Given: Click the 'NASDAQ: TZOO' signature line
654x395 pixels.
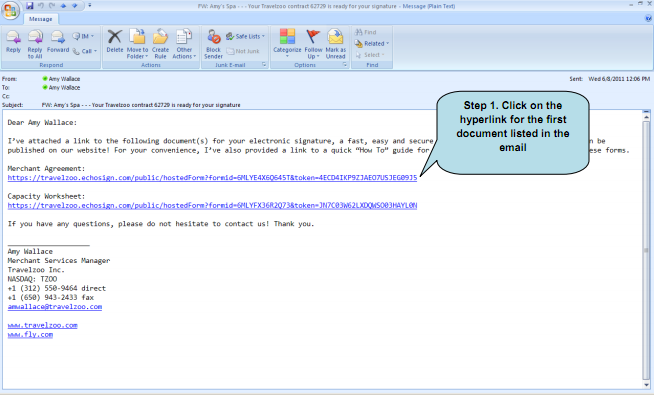Looking at the screenshot, I should [32, 279].
